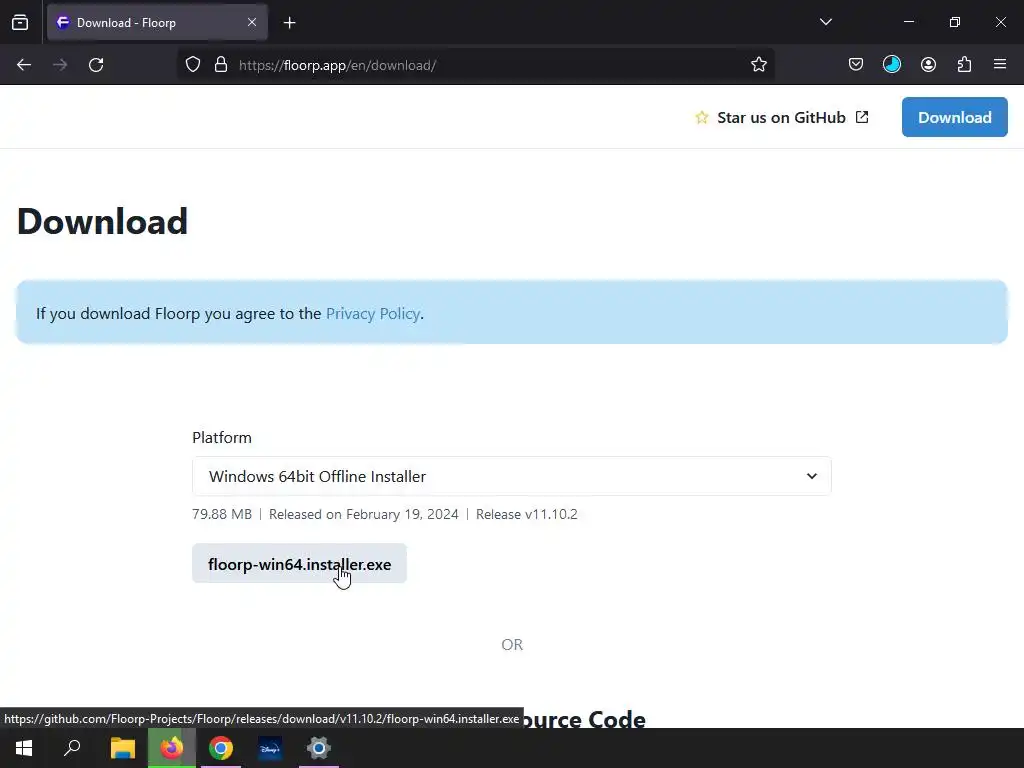Click the Platform label
1024x768 pixels.
click(222, 438)
